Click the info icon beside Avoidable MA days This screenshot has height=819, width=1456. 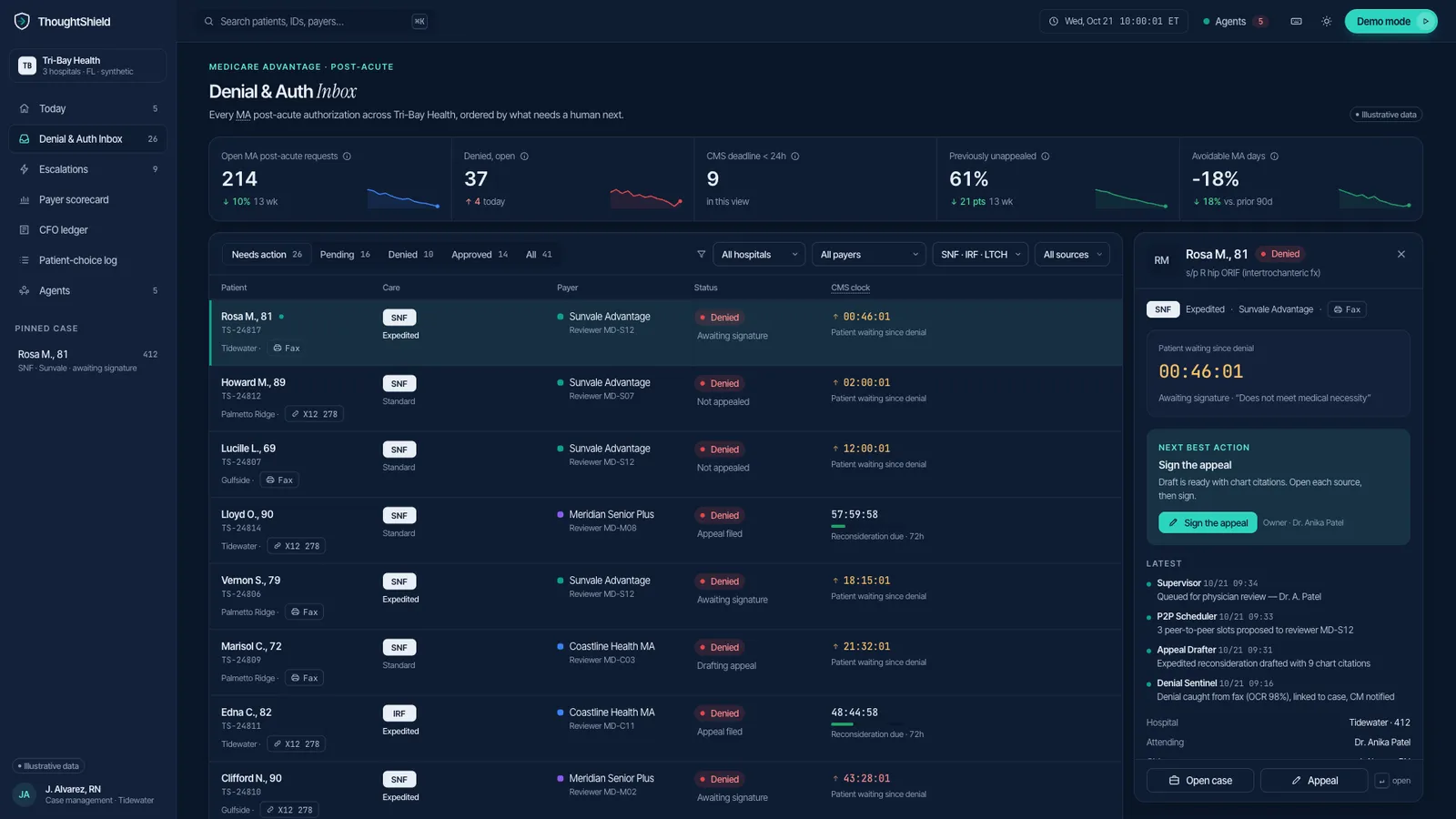[x=1274, y=157]
